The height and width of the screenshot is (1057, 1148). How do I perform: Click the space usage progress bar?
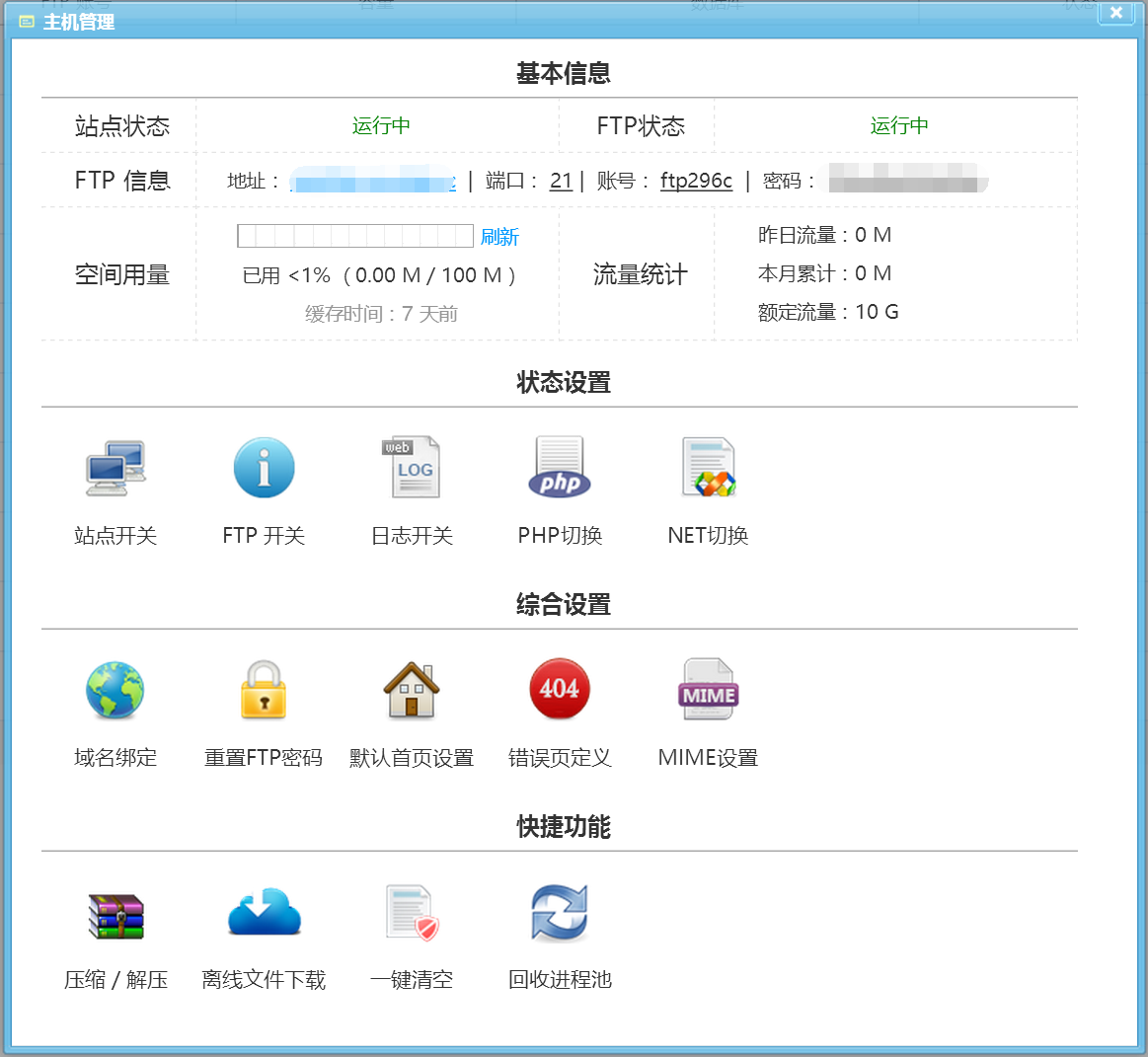click(355, 236)
